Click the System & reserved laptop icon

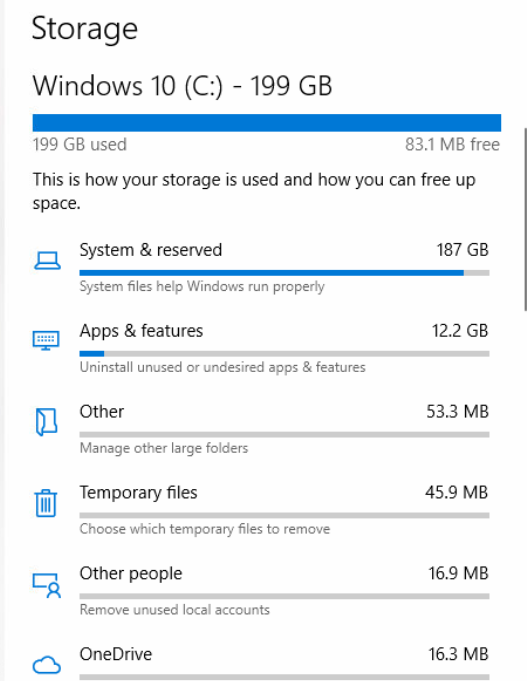[x=47, y=261]
